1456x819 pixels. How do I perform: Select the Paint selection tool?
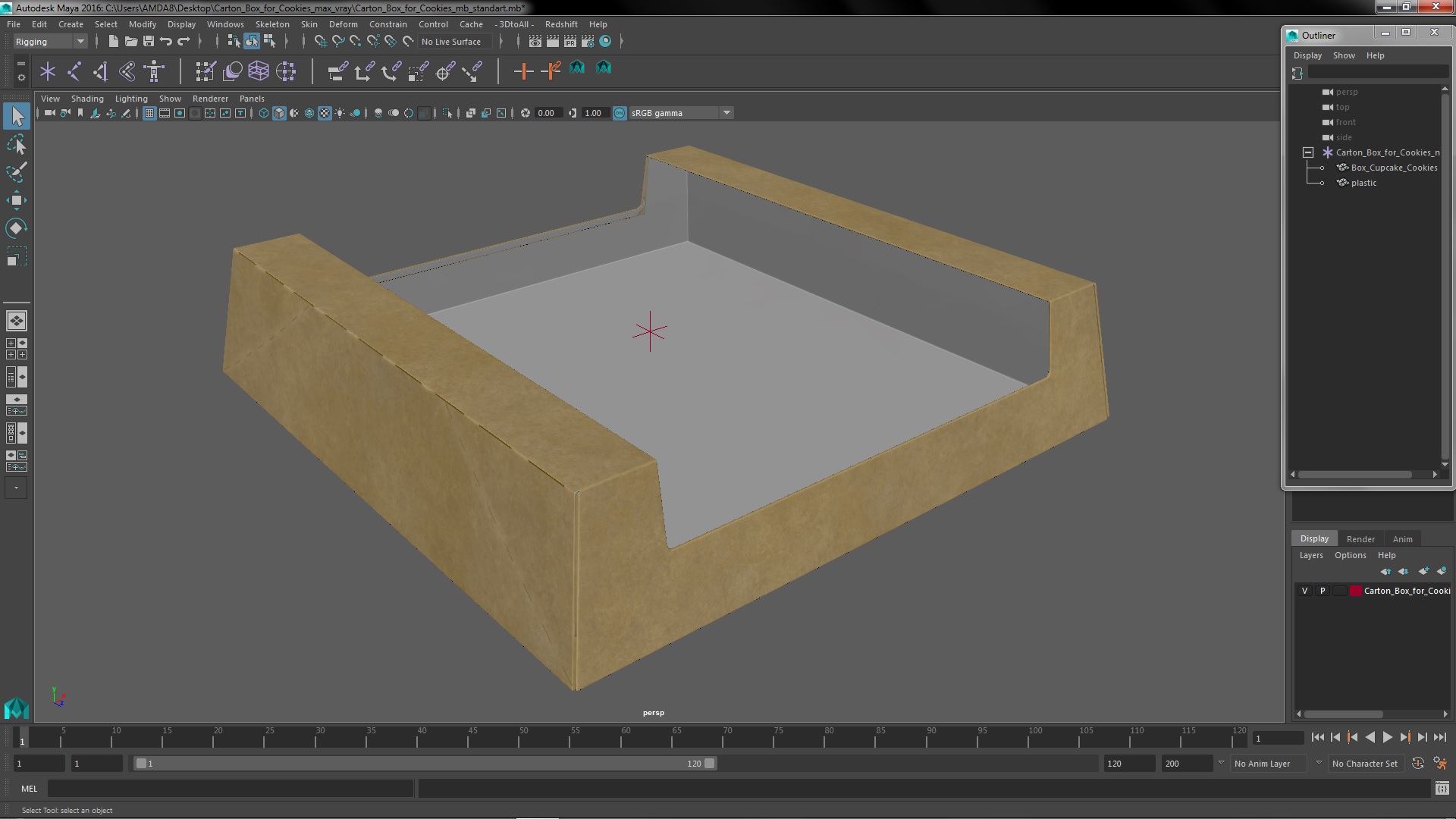tap(16, 172)
